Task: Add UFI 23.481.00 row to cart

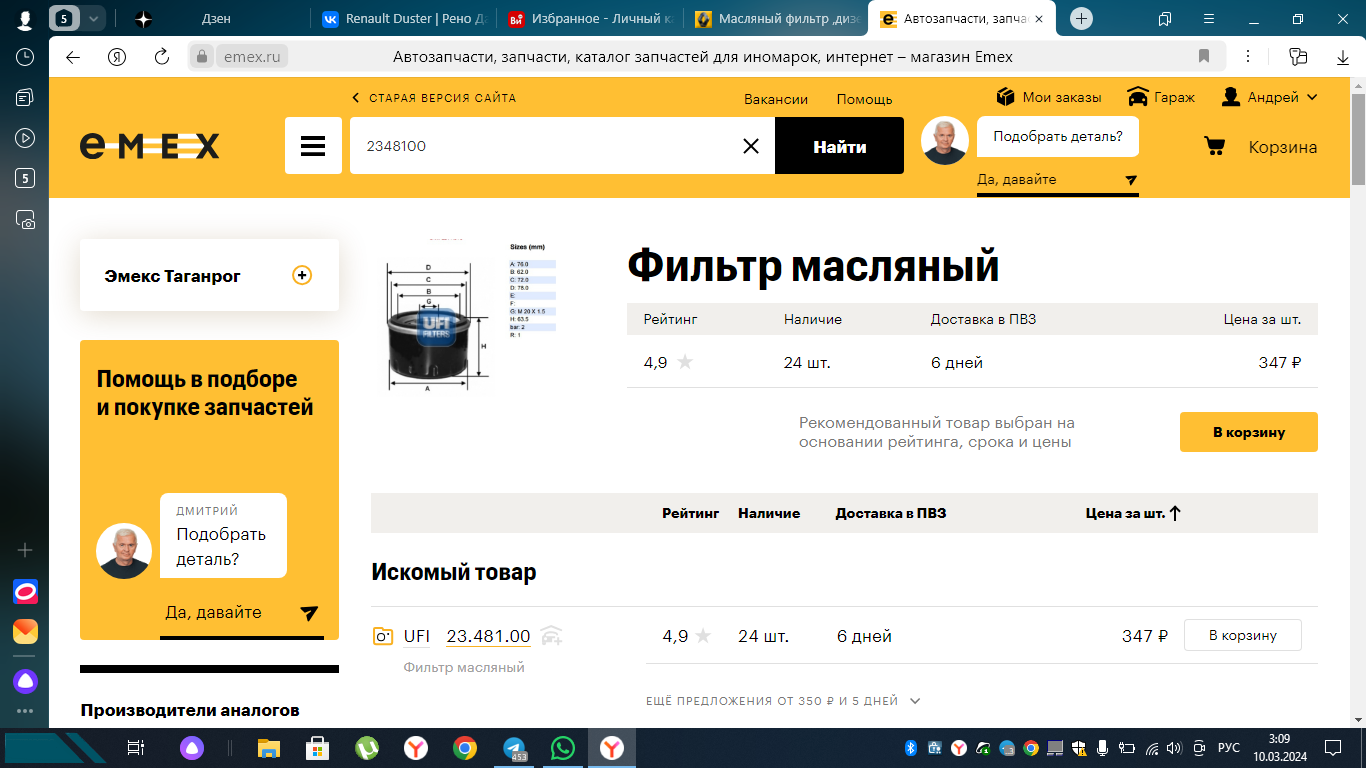Action: point(1243,635)
